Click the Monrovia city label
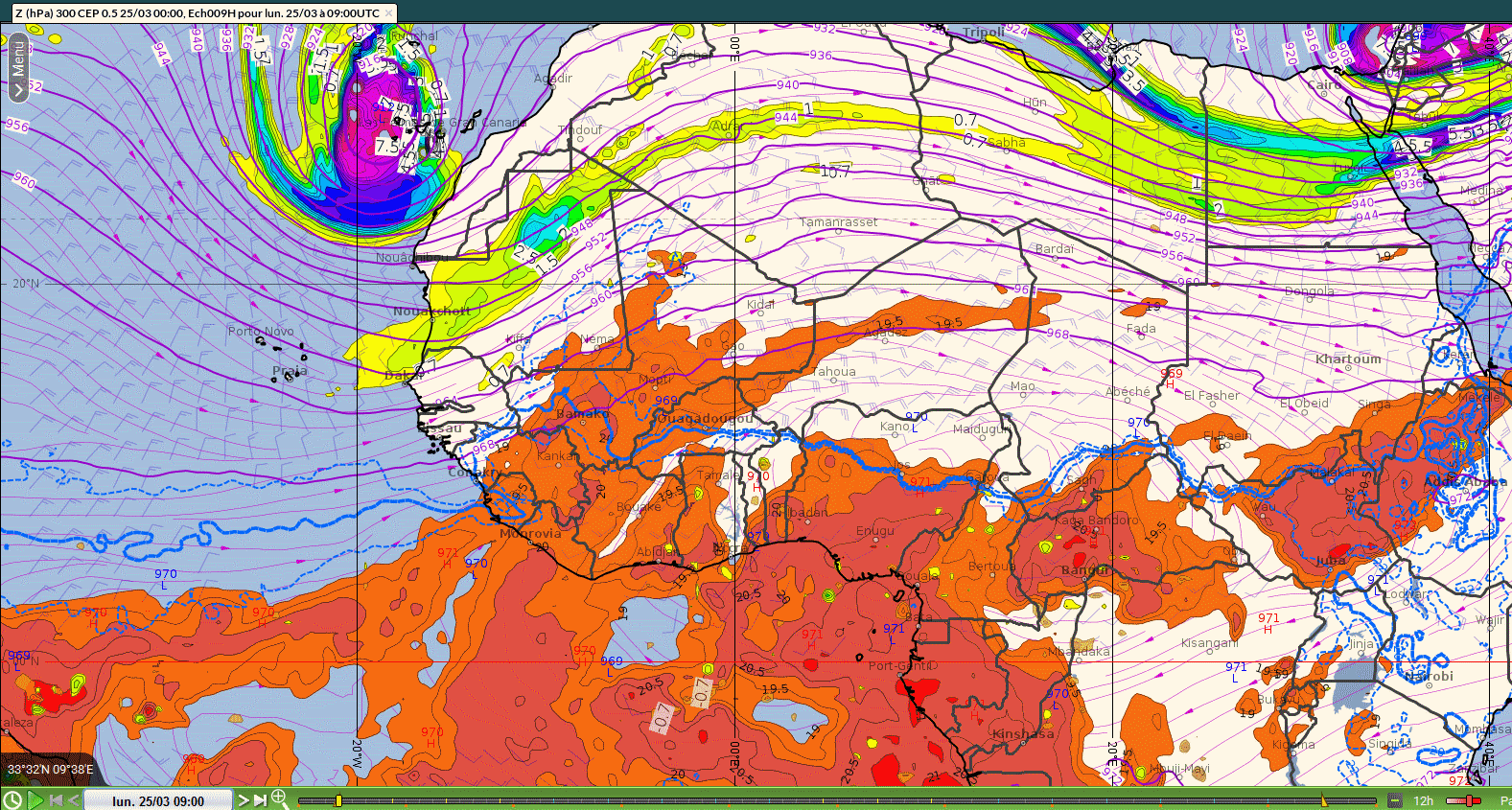The image size is (1512, 810). [x=530, y=533]
